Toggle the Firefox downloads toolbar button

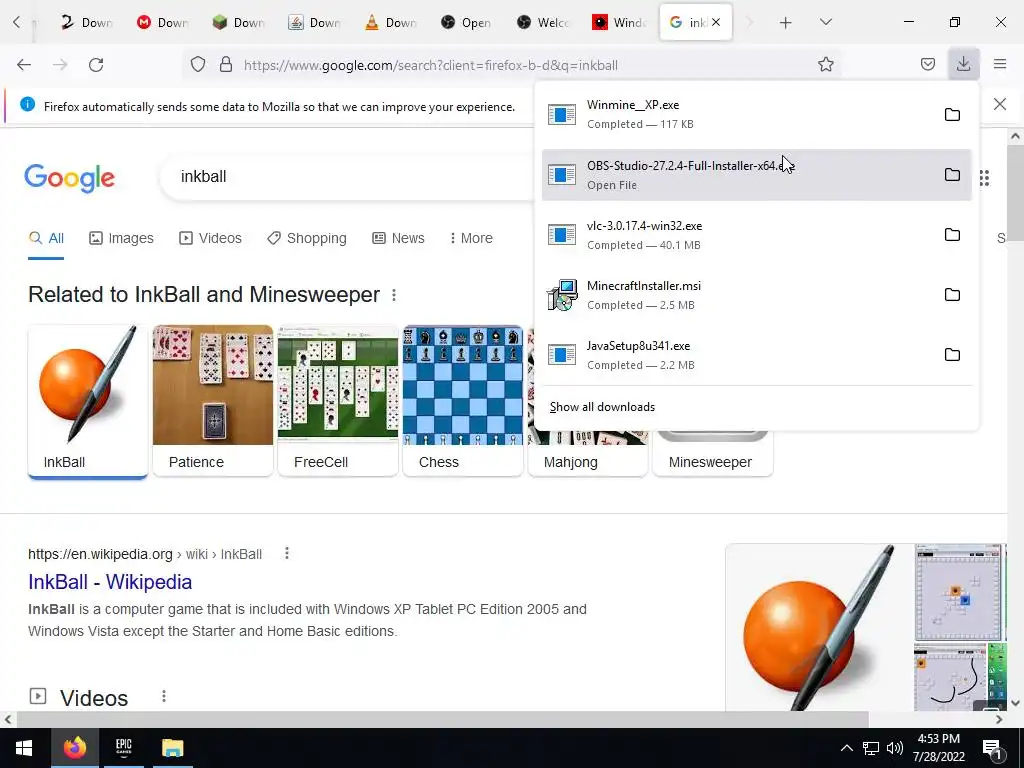963,64
